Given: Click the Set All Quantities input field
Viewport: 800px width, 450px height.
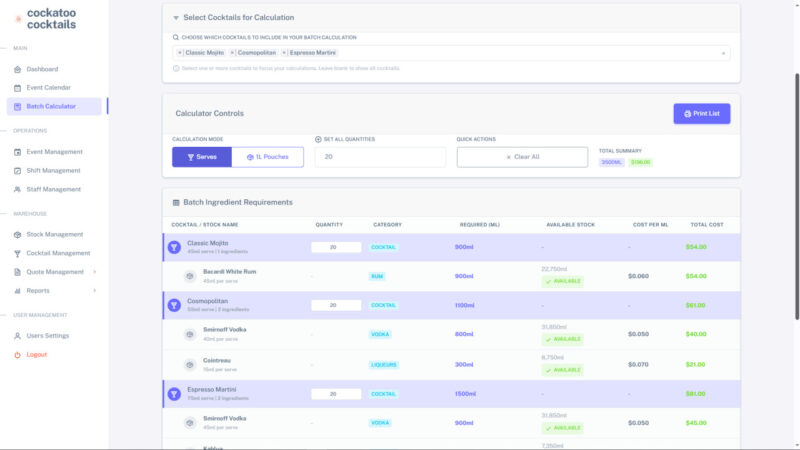Looking at the screenshot, I should click(x=380, y=157).
